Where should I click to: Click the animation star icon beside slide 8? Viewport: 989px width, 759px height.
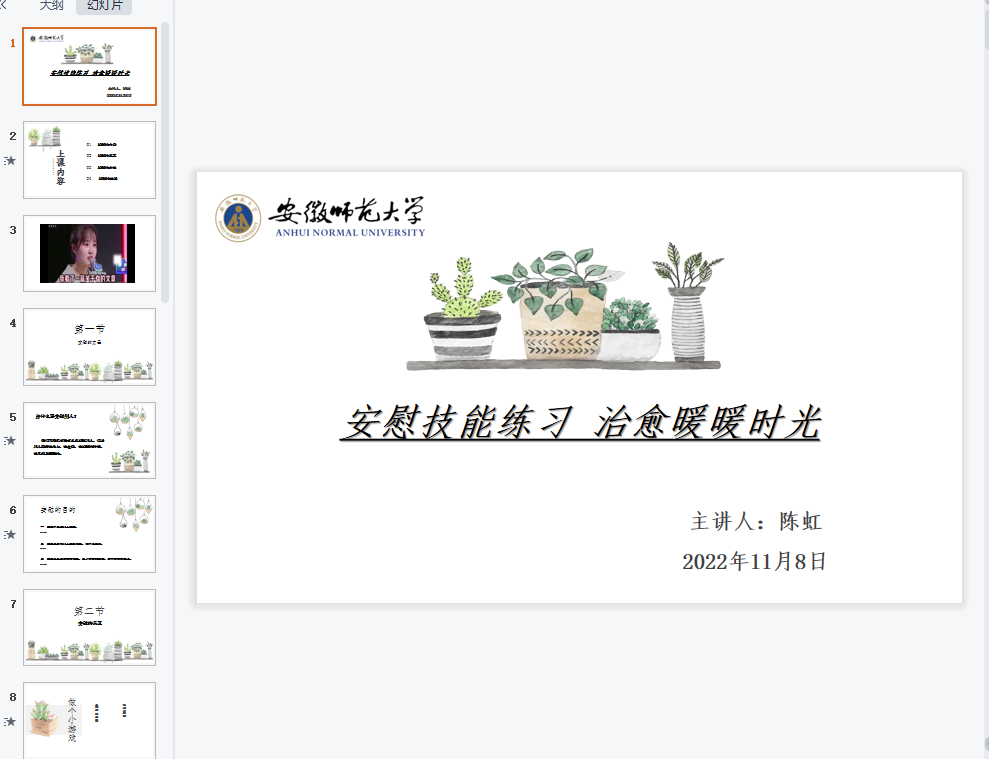(x=9, y=721)
